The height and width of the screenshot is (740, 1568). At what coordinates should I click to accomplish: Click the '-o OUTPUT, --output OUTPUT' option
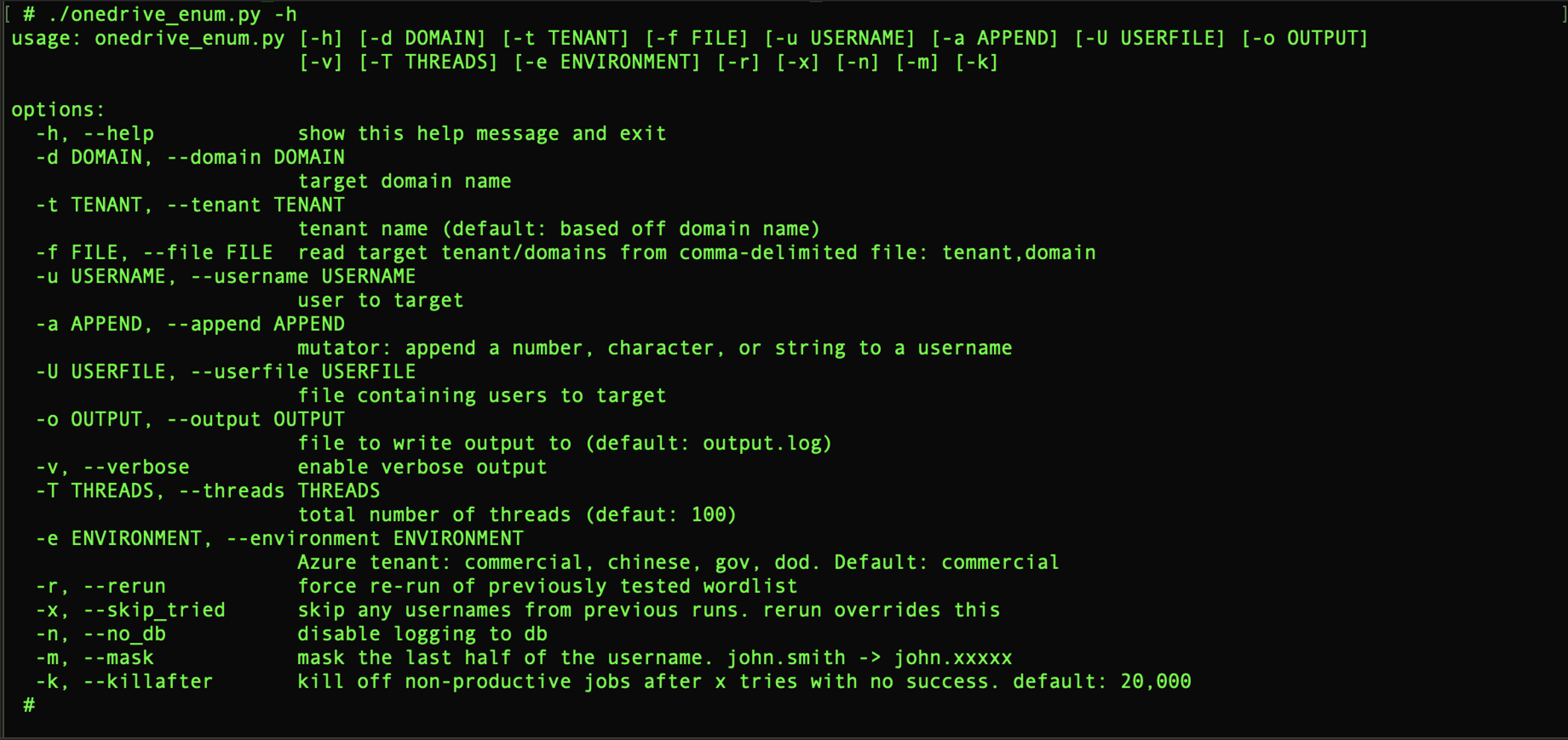[x=190, y=420]
